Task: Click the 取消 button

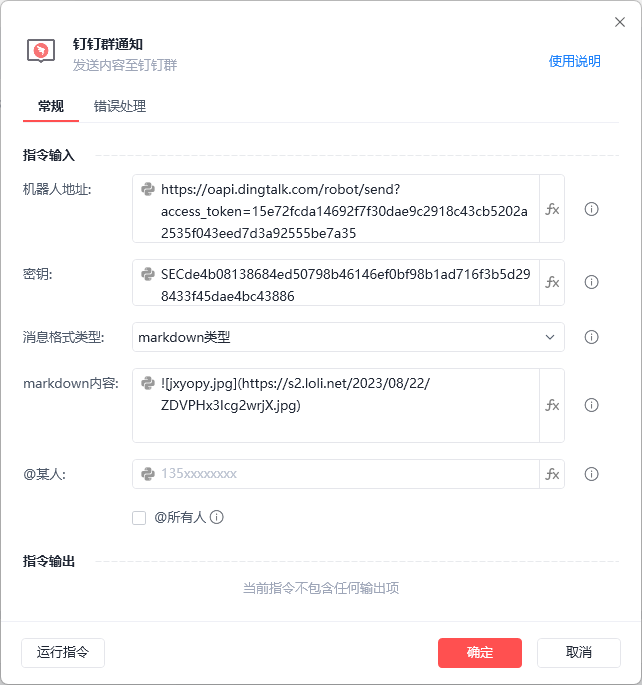Action: [579, 653]
